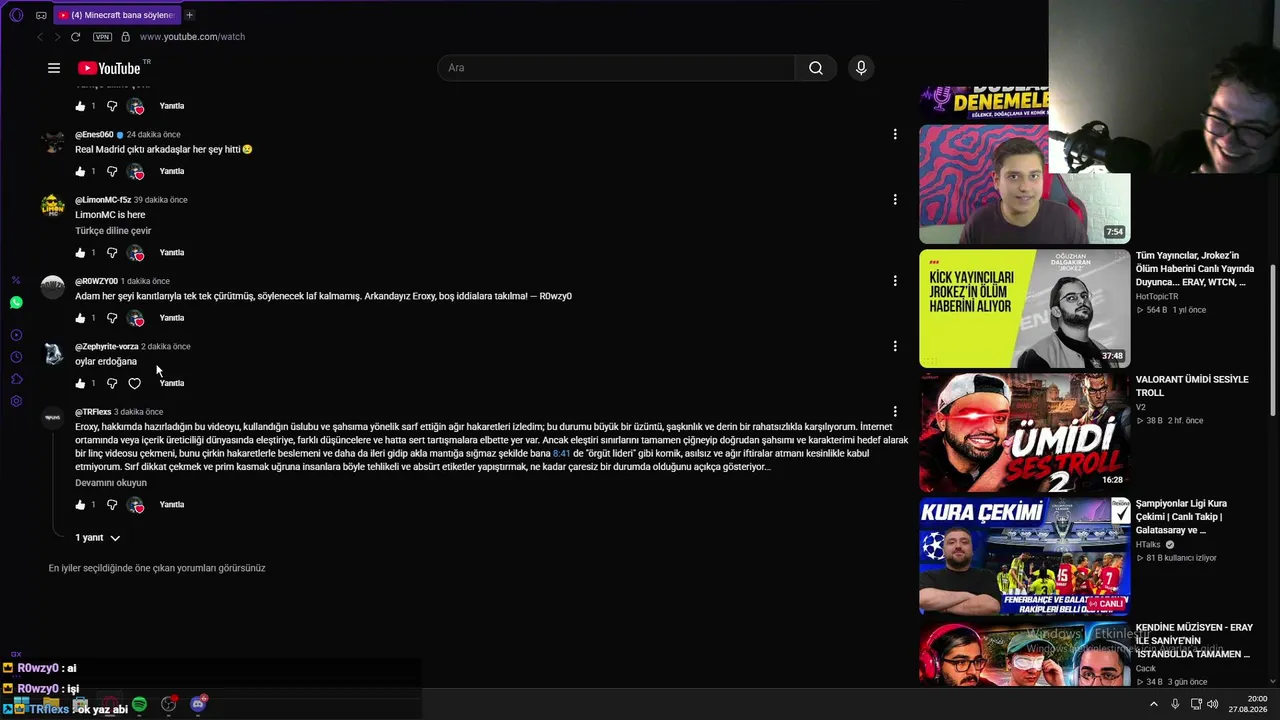
Task: Open options menu for @LimonMC-f5z comment
Action: [895, 199]
